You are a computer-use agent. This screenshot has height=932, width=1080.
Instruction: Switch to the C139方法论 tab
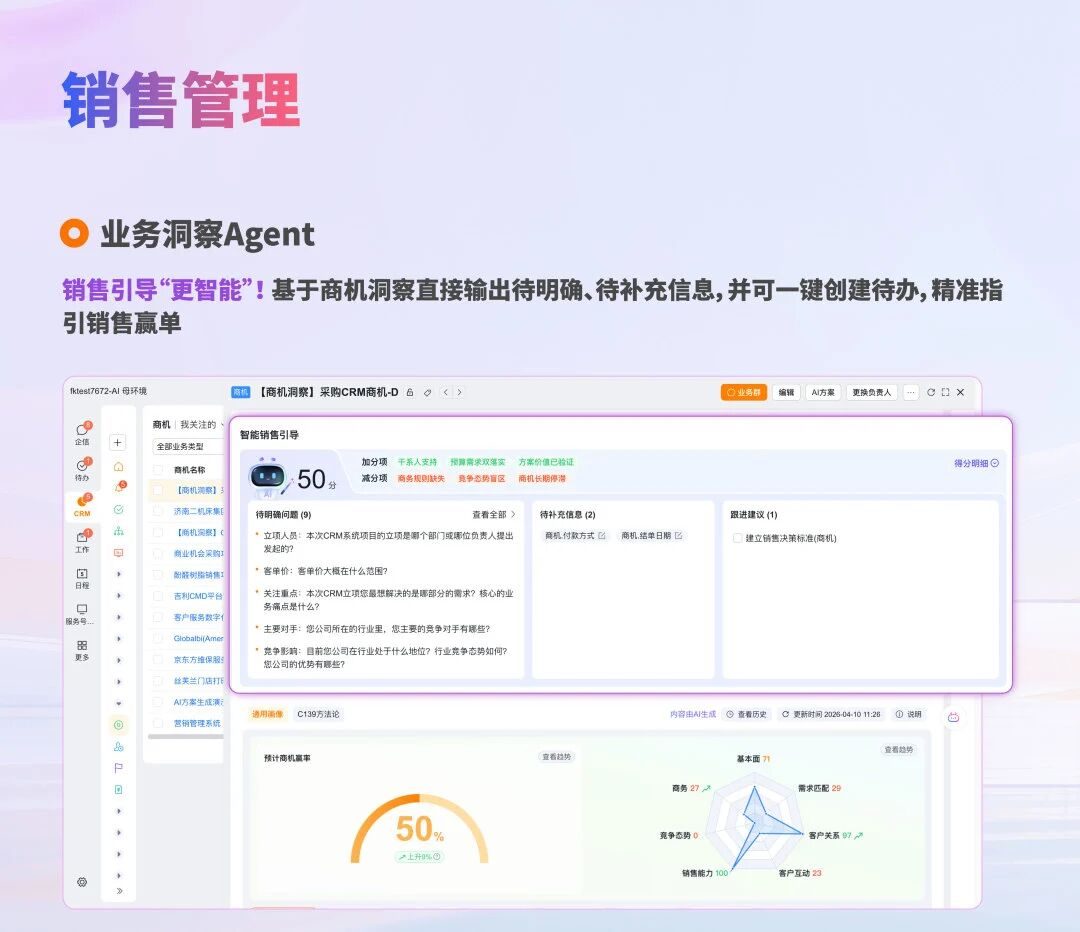tap(319, 714)
